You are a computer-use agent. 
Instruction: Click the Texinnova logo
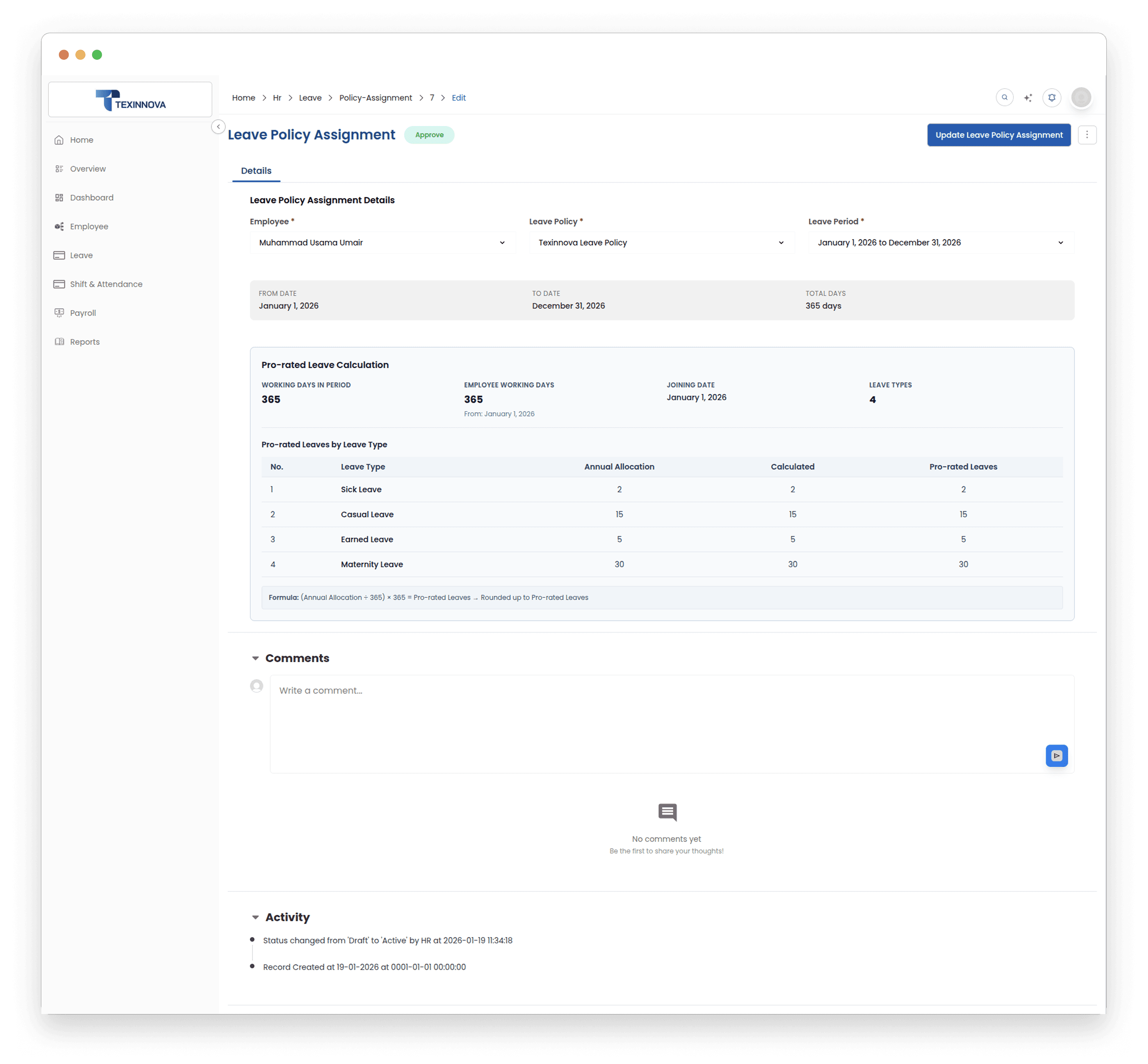click(x=130, y=100)
